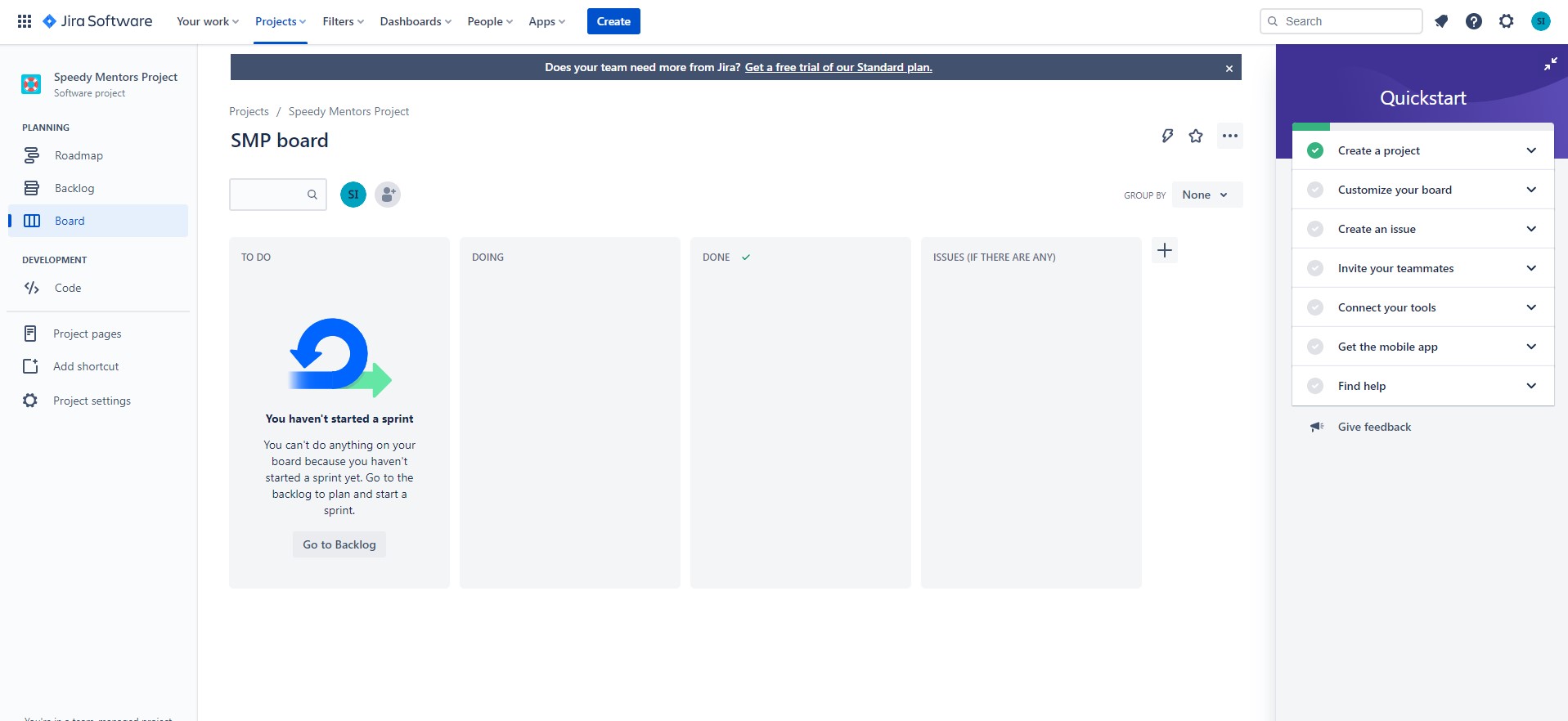This screenshot has width=1568, height=721.
Task: Focus the board search input
Action: (x=278, y=195)
